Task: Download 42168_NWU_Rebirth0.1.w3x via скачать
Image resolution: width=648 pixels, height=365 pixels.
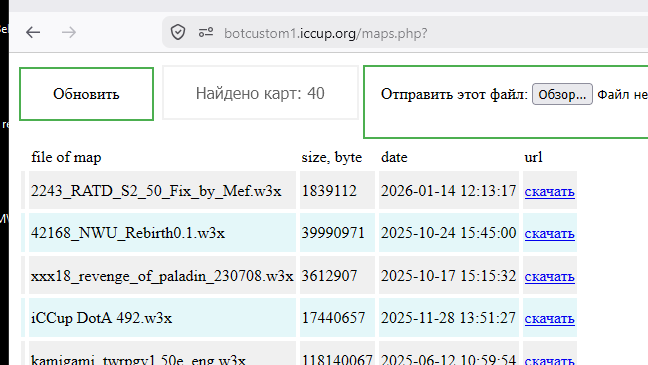Action: (550, 234)
